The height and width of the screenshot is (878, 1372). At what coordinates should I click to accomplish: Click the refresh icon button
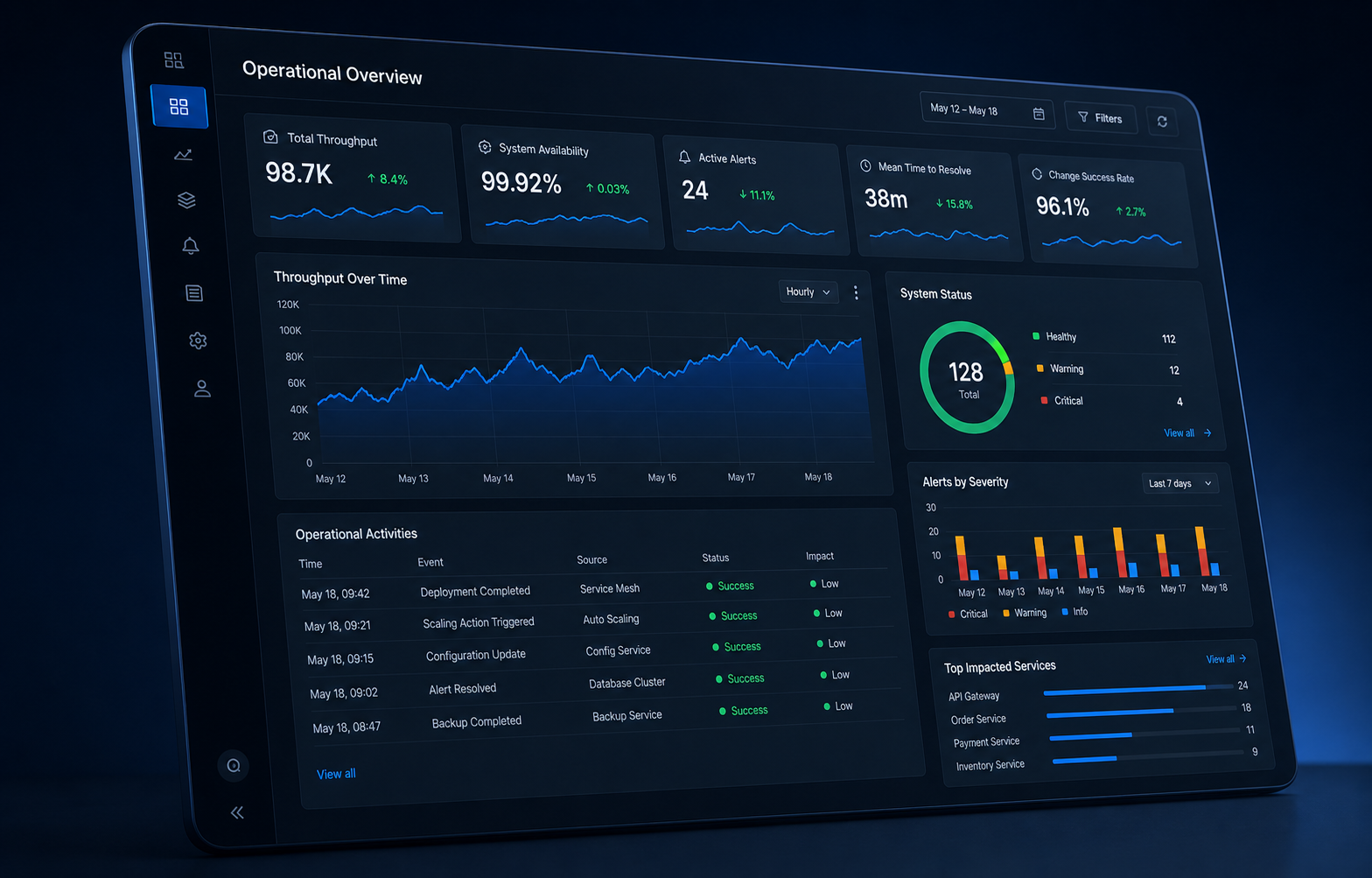(1162, 122)
